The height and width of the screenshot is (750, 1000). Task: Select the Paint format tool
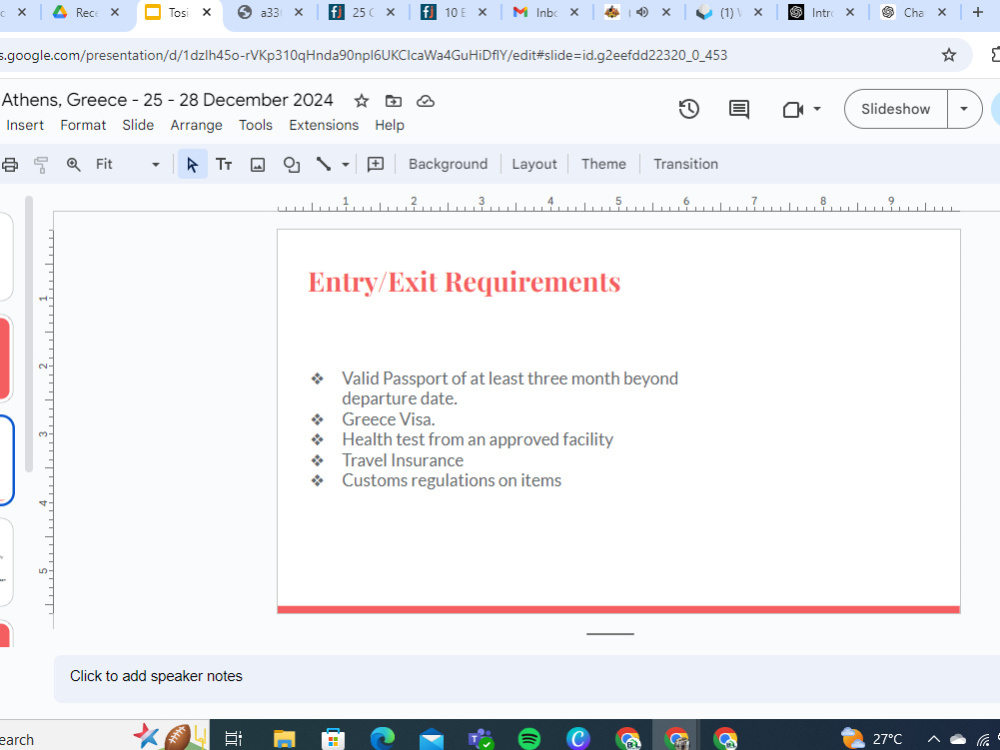click(x=41, y=165)
